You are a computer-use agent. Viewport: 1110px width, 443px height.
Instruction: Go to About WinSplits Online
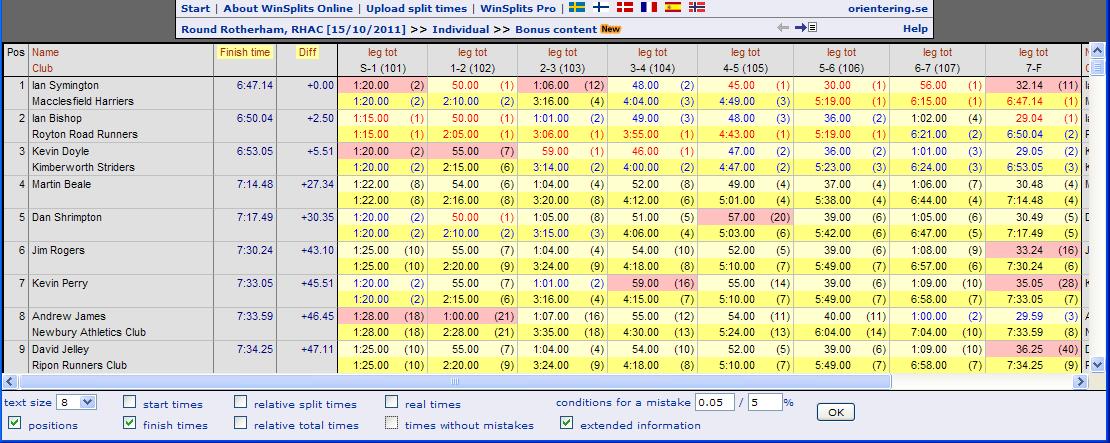coord(289,8)
